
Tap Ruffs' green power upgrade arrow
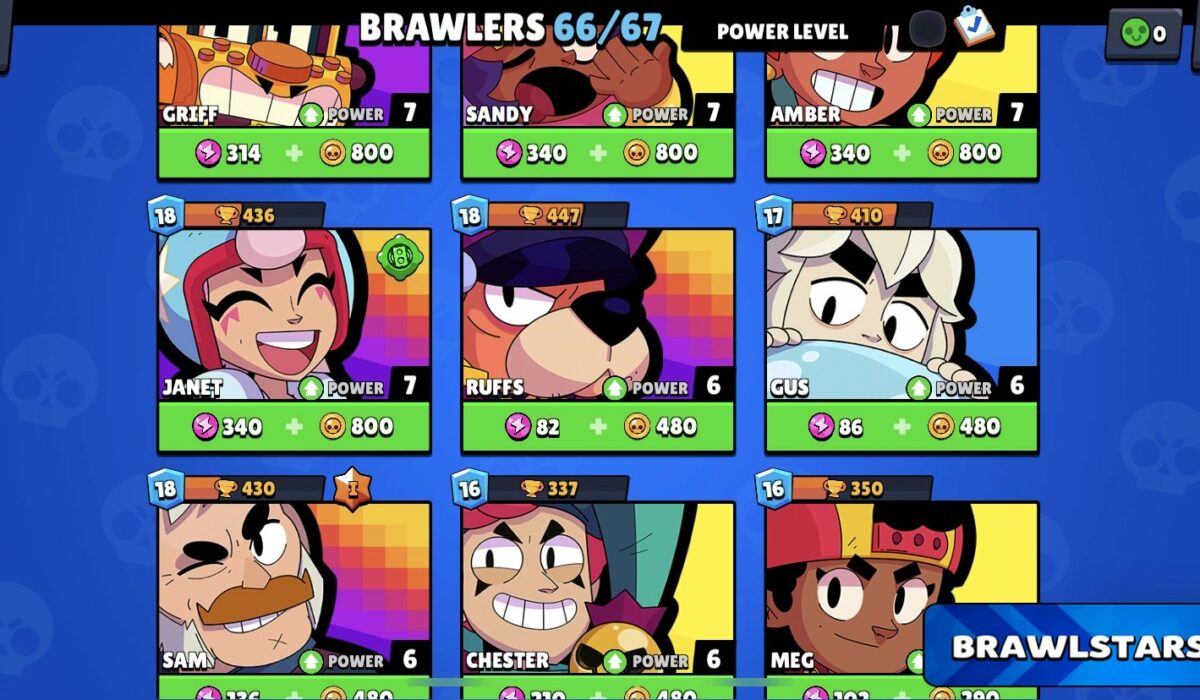[615, 387]
